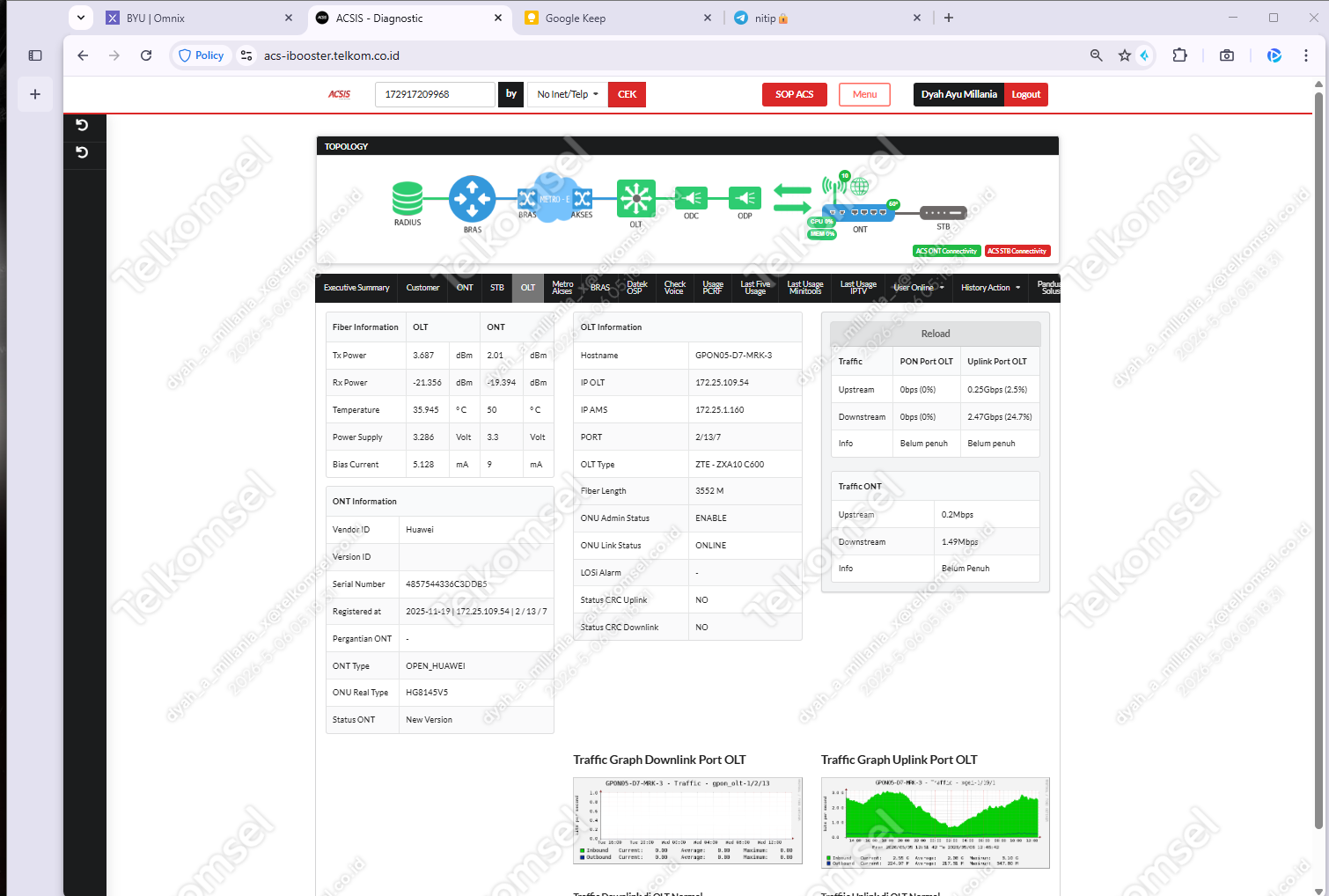Screen dimensions: 1329x896
Task: Select the ONT tab
Action: pos(465,288)
